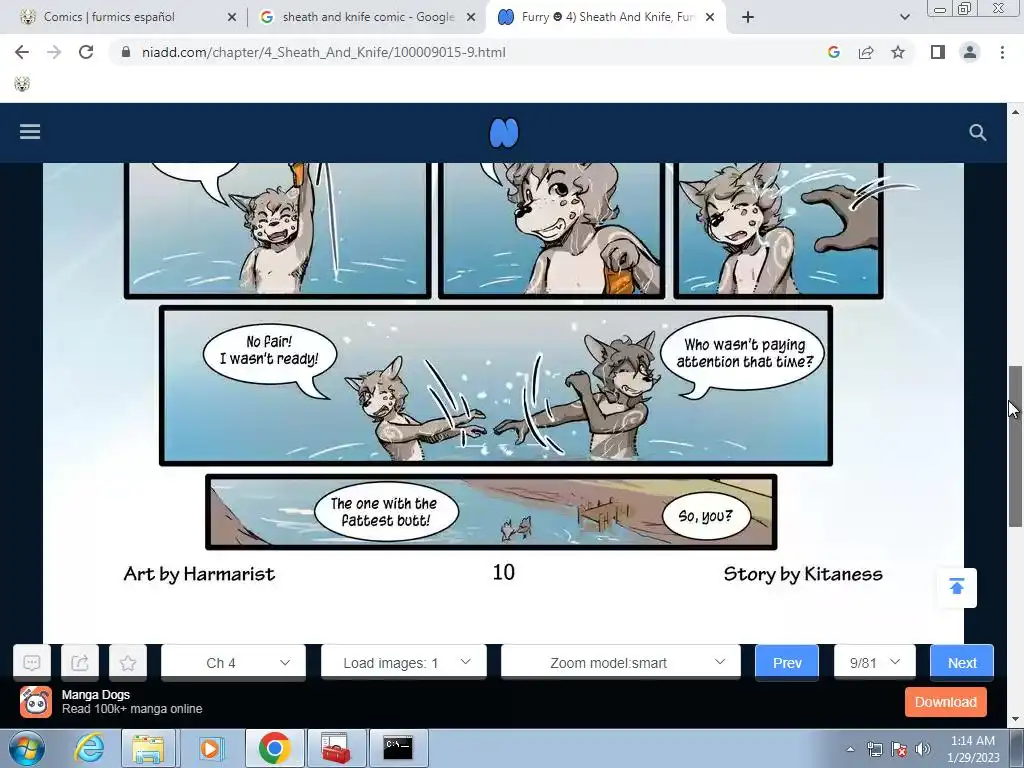The height and width of the screenshot is (768, 1024).
Task: Bookmark the comic with the reader toolbar star
Action: [128, 663]
